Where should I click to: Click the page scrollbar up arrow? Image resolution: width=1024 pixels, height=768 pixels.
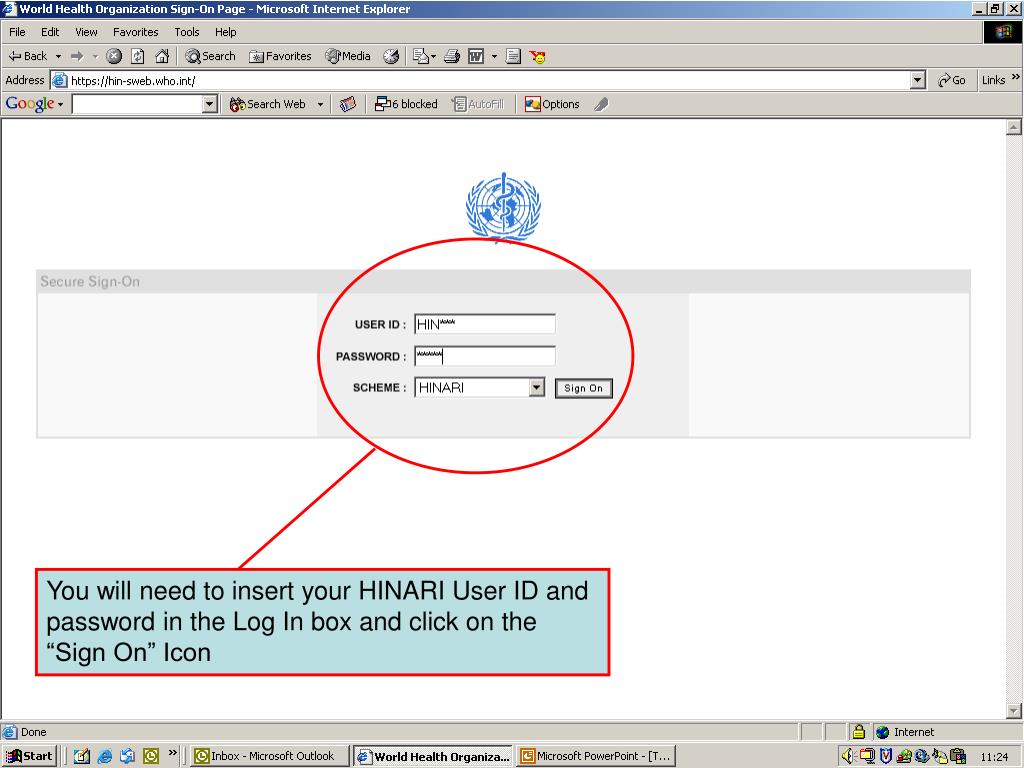pyautogui.click(x=1014, y=127)
